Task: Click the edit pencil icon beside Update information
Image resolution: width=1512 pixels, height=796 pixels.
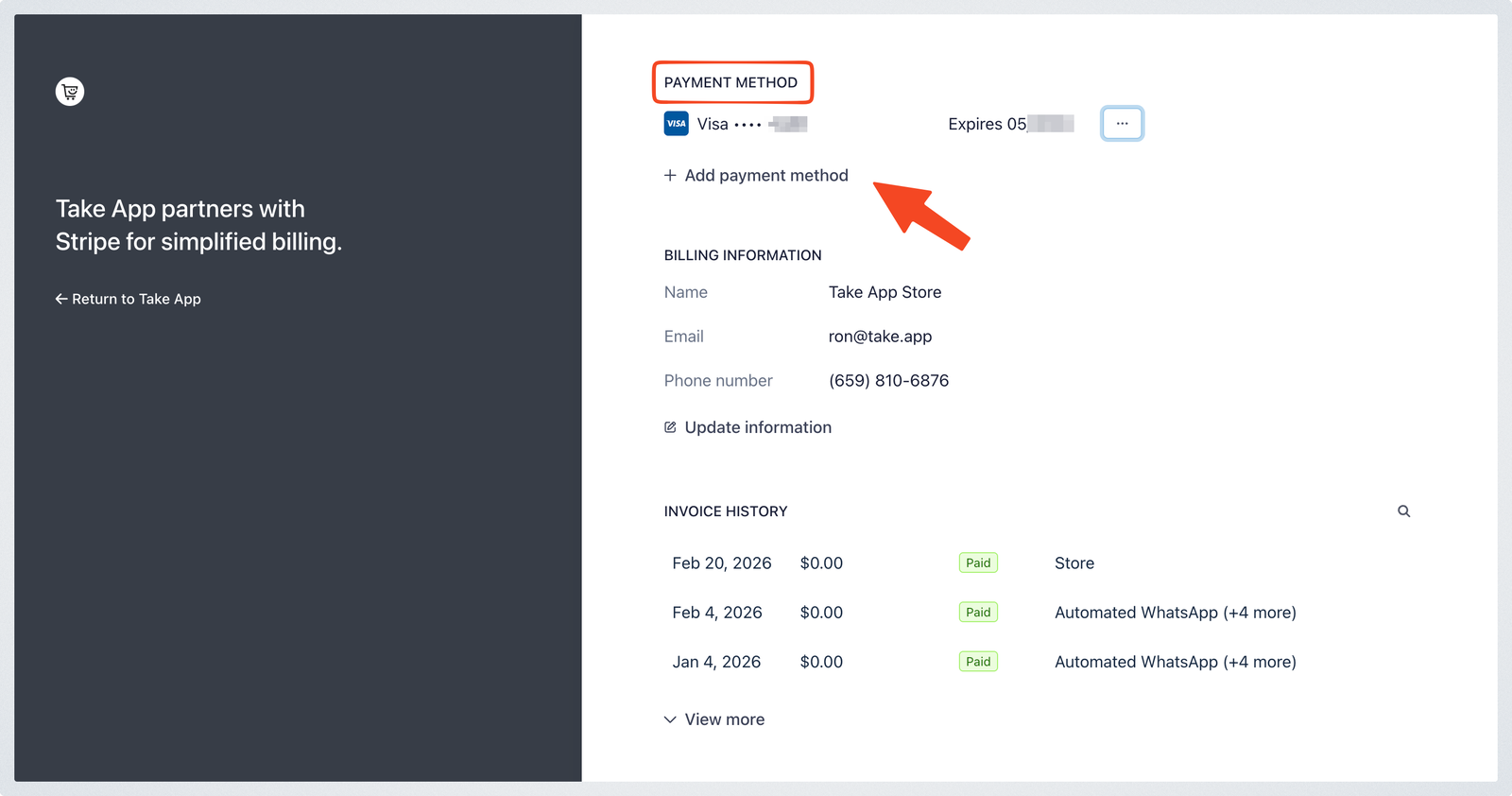Action: tap(670, 427)
